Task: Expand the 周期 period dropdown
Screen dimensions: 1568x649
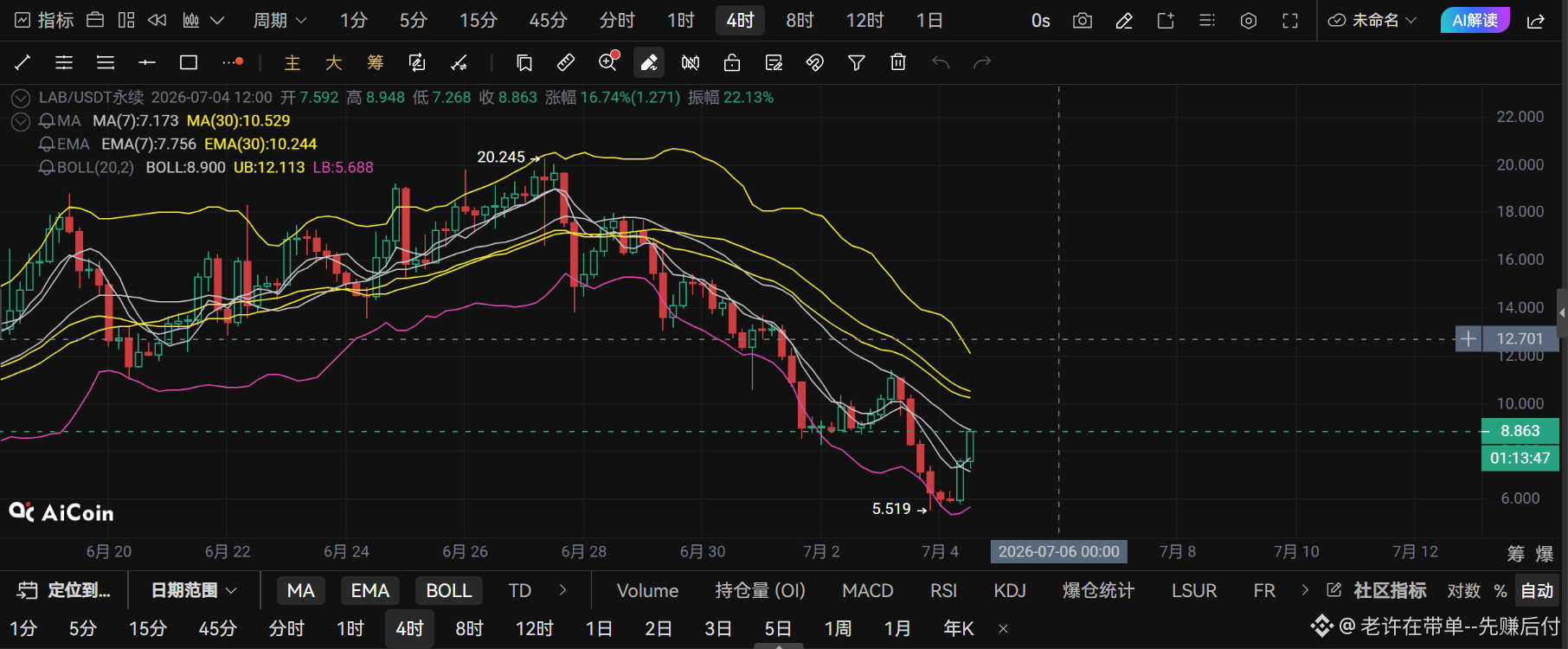Action: 280,21
